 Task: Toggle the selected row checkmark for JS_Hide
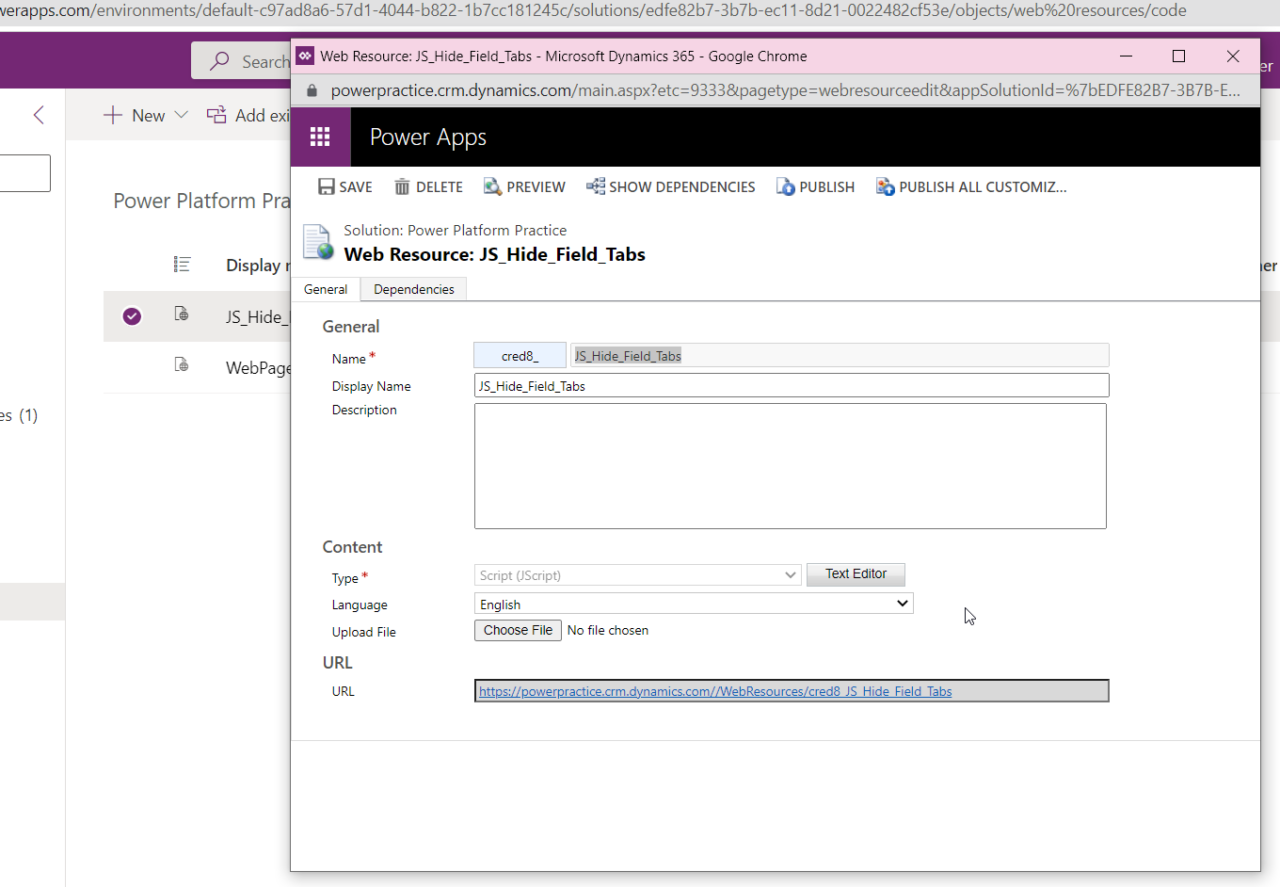pyautogui.click(x=132, y=316)
